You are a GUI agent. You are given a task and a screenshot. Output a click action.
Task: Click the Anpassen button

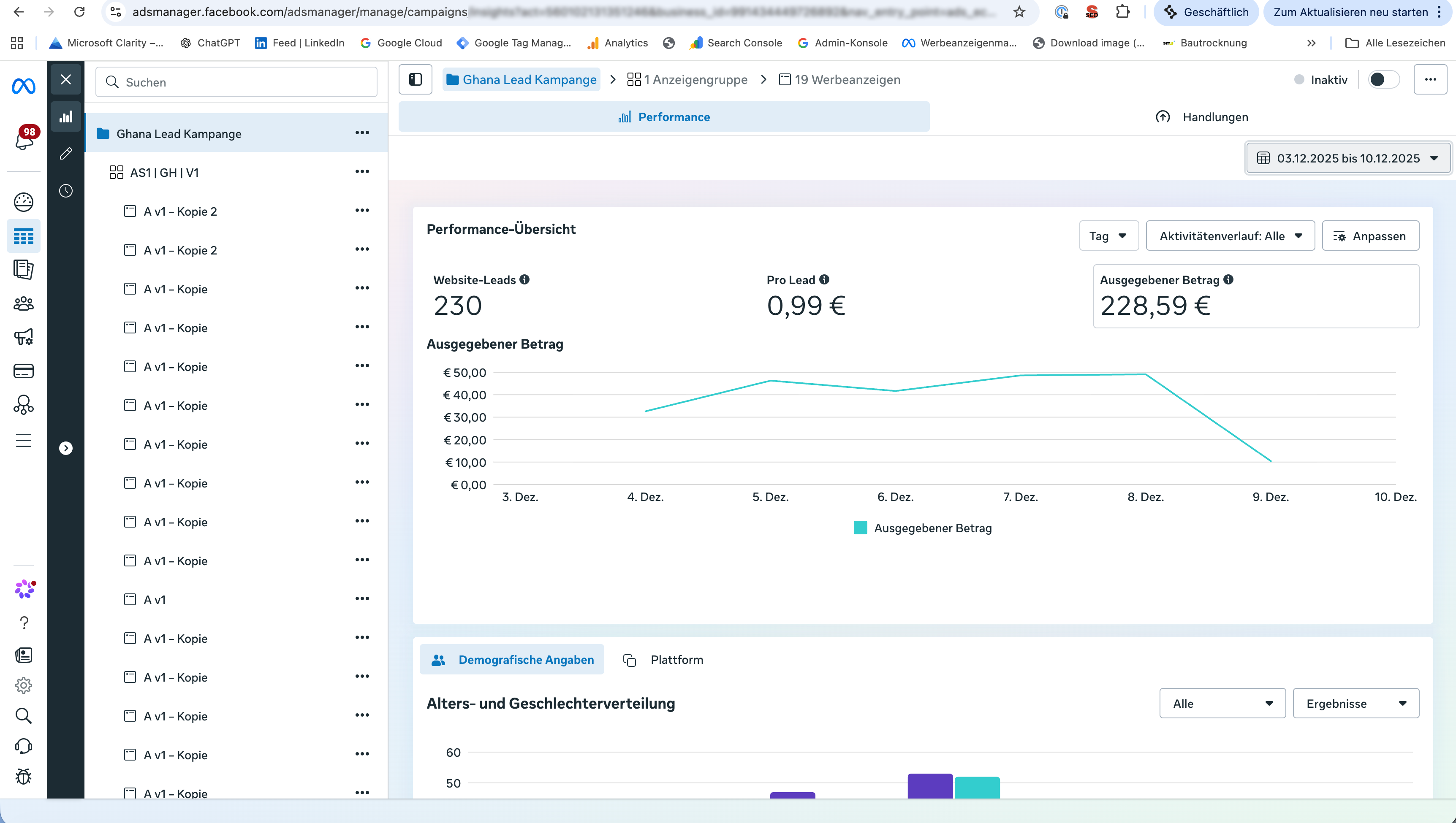pos(1370,236)
